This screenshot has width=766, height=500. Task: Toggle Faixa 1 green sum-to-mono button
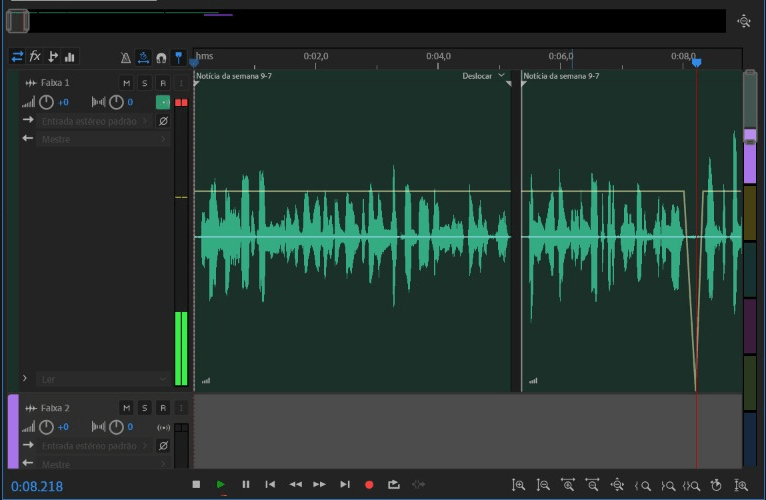pyautogui.click(x=163, y=102)
